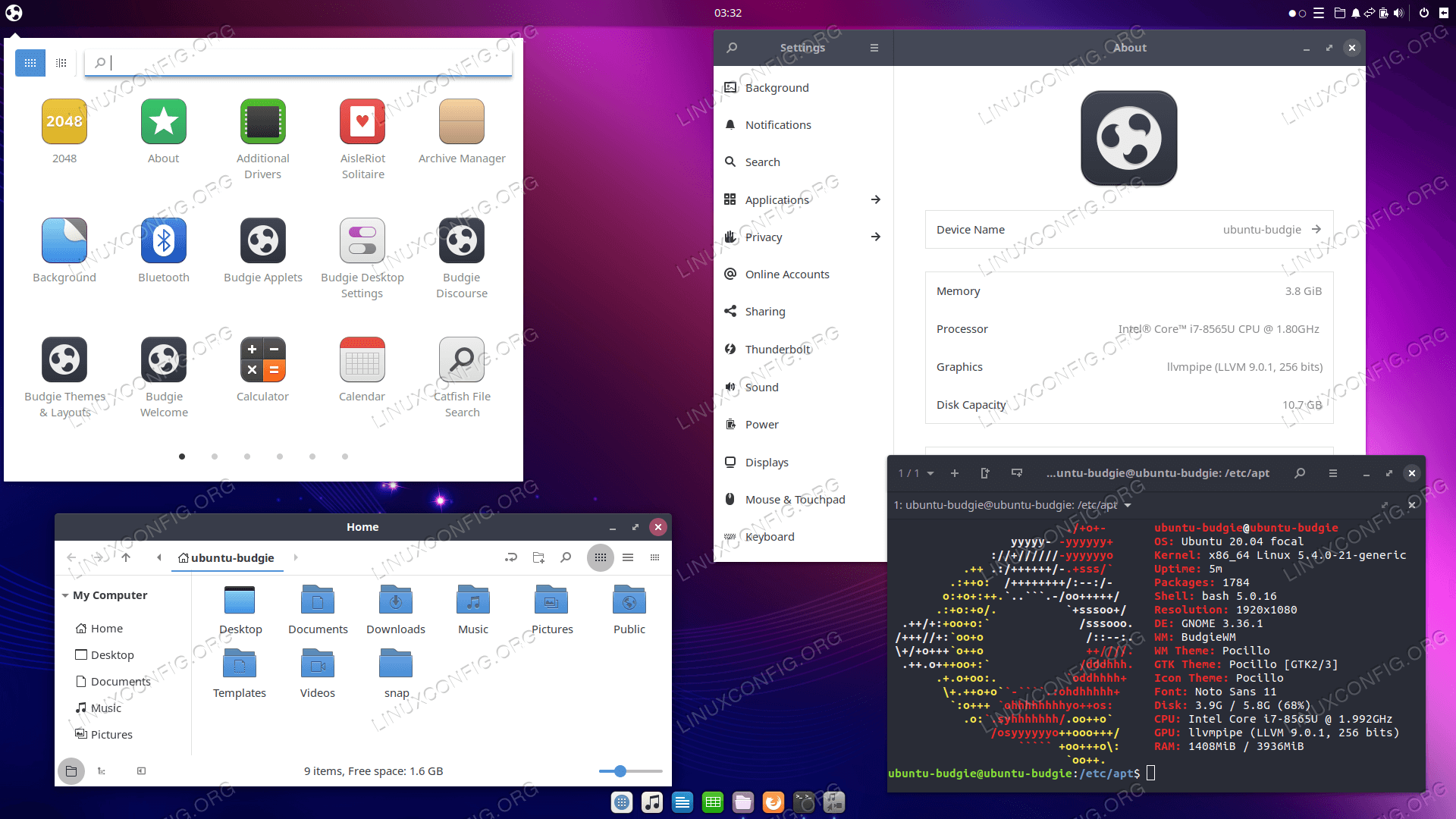
Task: Add a new terminal tab
Action: (955, 473)
